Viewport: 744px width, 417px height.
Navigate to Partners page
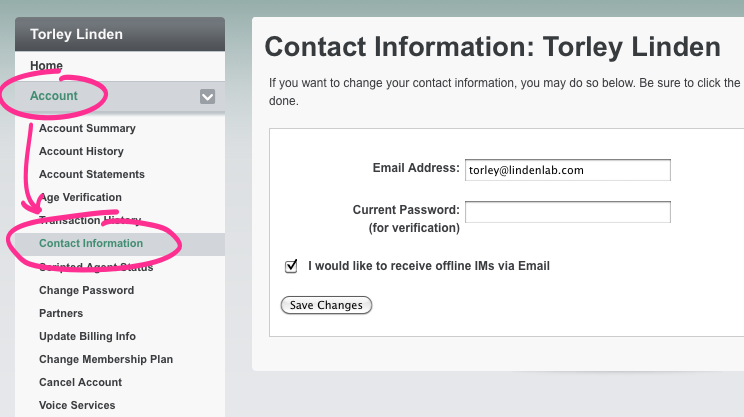click(x=61, y=313)
